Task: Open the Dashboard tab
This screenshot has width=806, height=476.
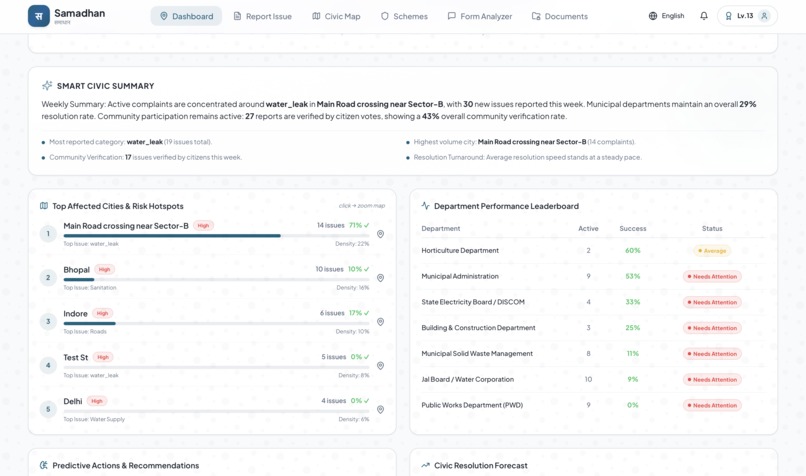Action: click(186, 16)
